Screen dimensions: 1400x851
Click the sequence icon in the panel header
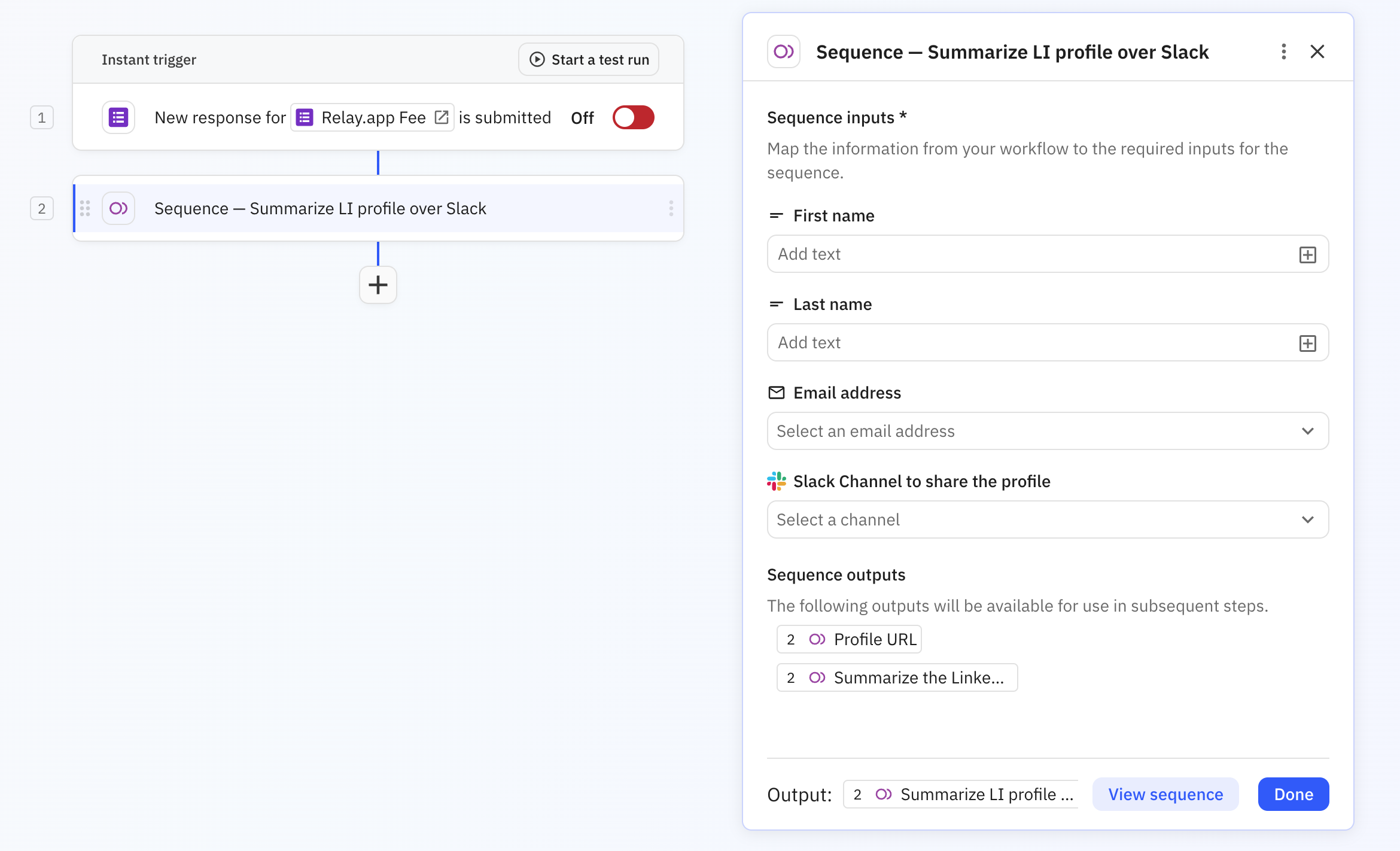[783, 51]
